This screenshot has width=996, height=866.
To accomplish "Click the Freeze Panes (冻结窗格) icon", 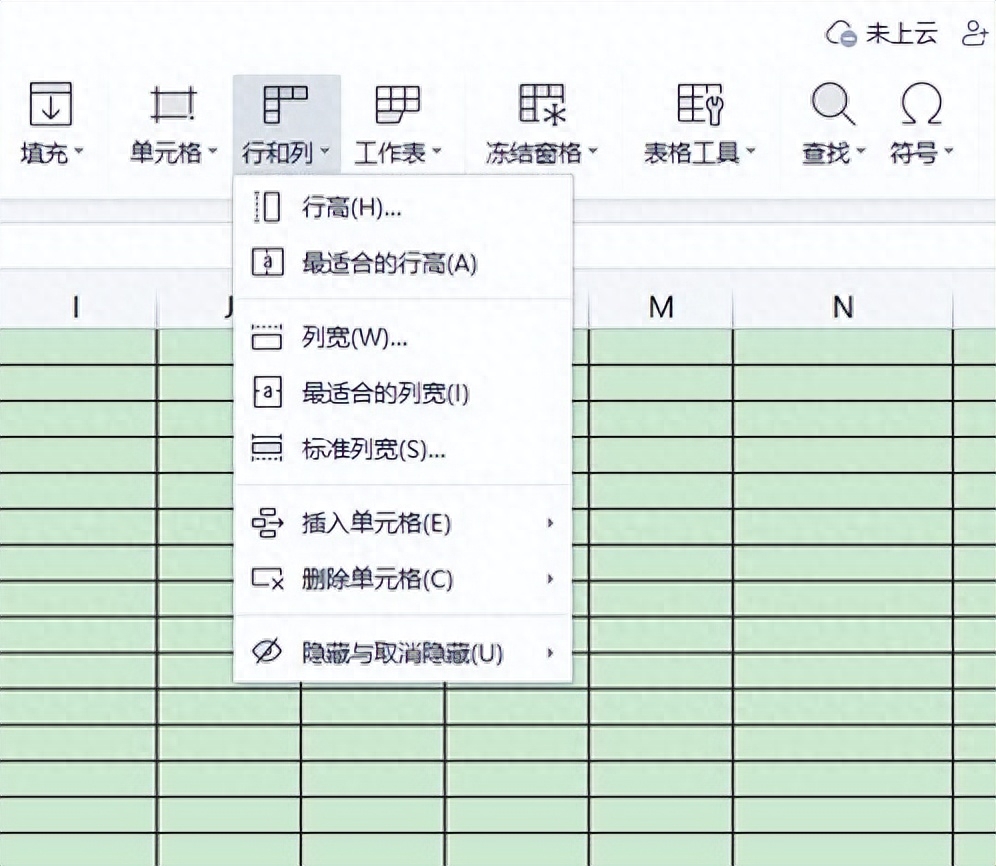I will [x=542, y=104].
